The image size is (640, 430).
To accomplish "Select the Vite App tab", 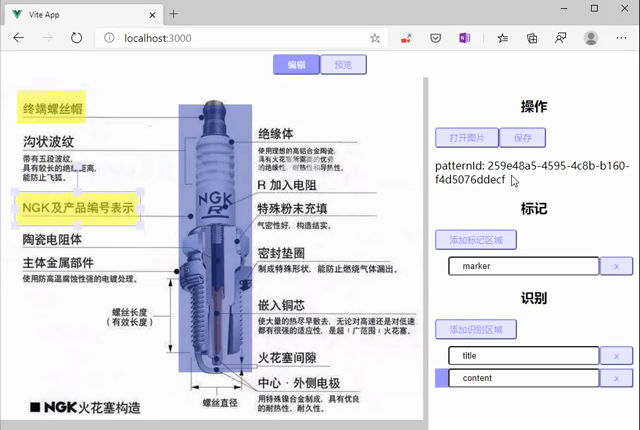I will tap(83, 15).
